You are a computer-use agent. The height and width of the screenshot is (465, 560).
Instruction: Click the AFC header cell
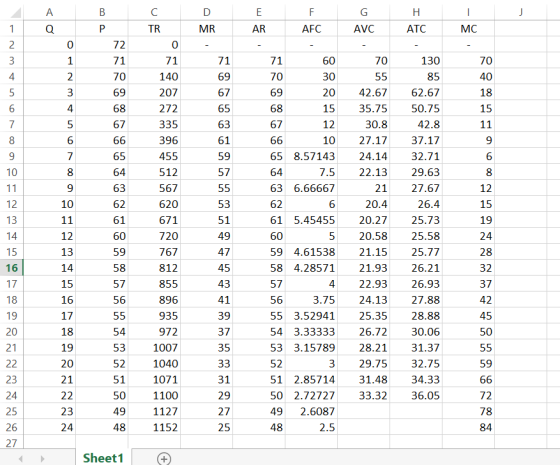(x=311, y=29)
